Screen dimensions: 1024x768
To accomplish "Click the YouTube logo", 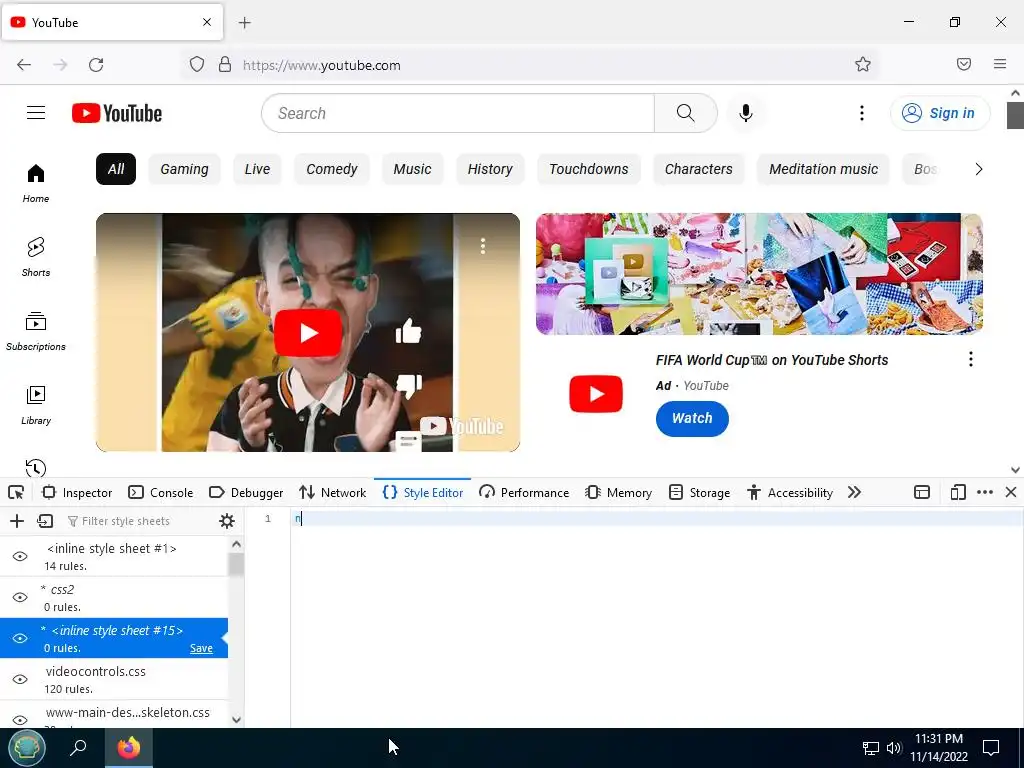I will click(x=117, y=113).
